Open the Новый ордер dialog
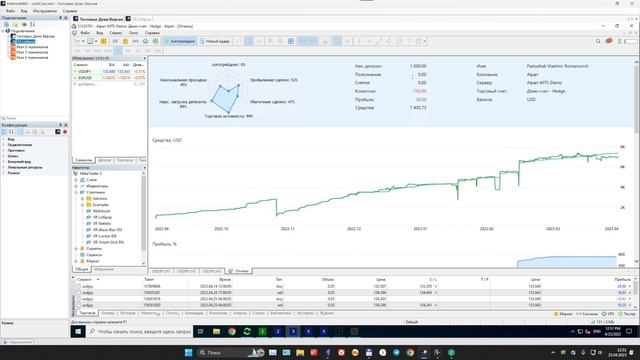Screen dimensions: 640x360 (215, 41)
